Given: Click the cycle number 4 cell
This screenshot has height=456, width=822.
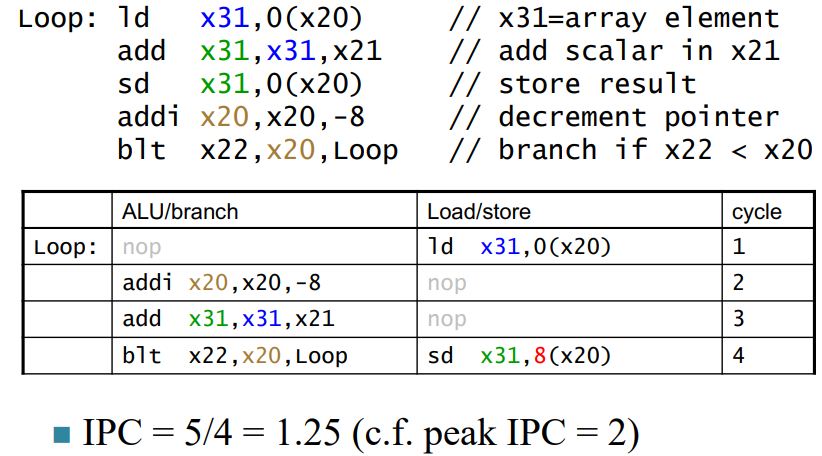Looking at the screenshot, I should coord(738,355).
